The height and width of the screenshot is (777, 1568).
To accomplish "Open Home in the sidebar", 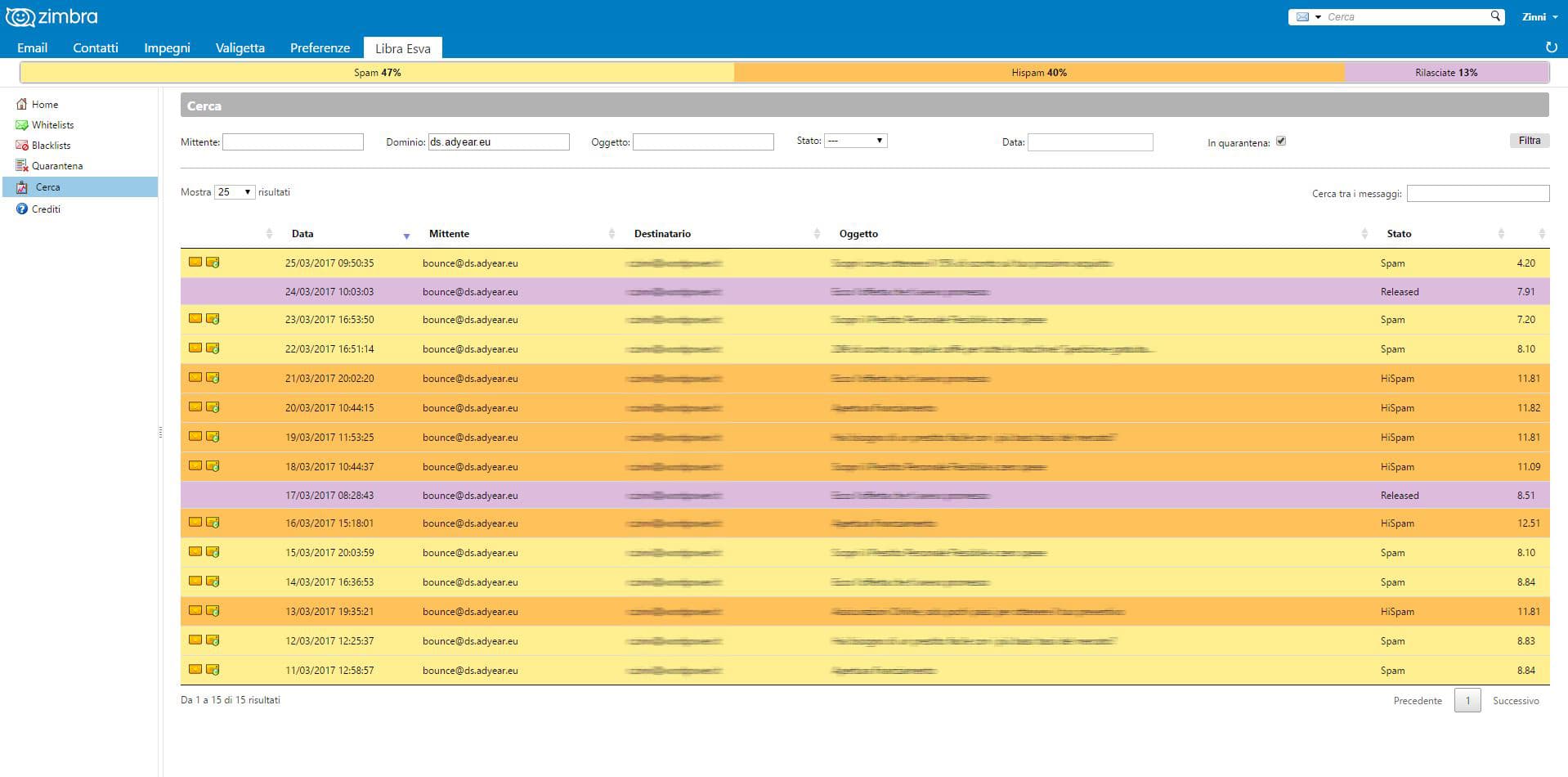I will [x=45, y=105].
